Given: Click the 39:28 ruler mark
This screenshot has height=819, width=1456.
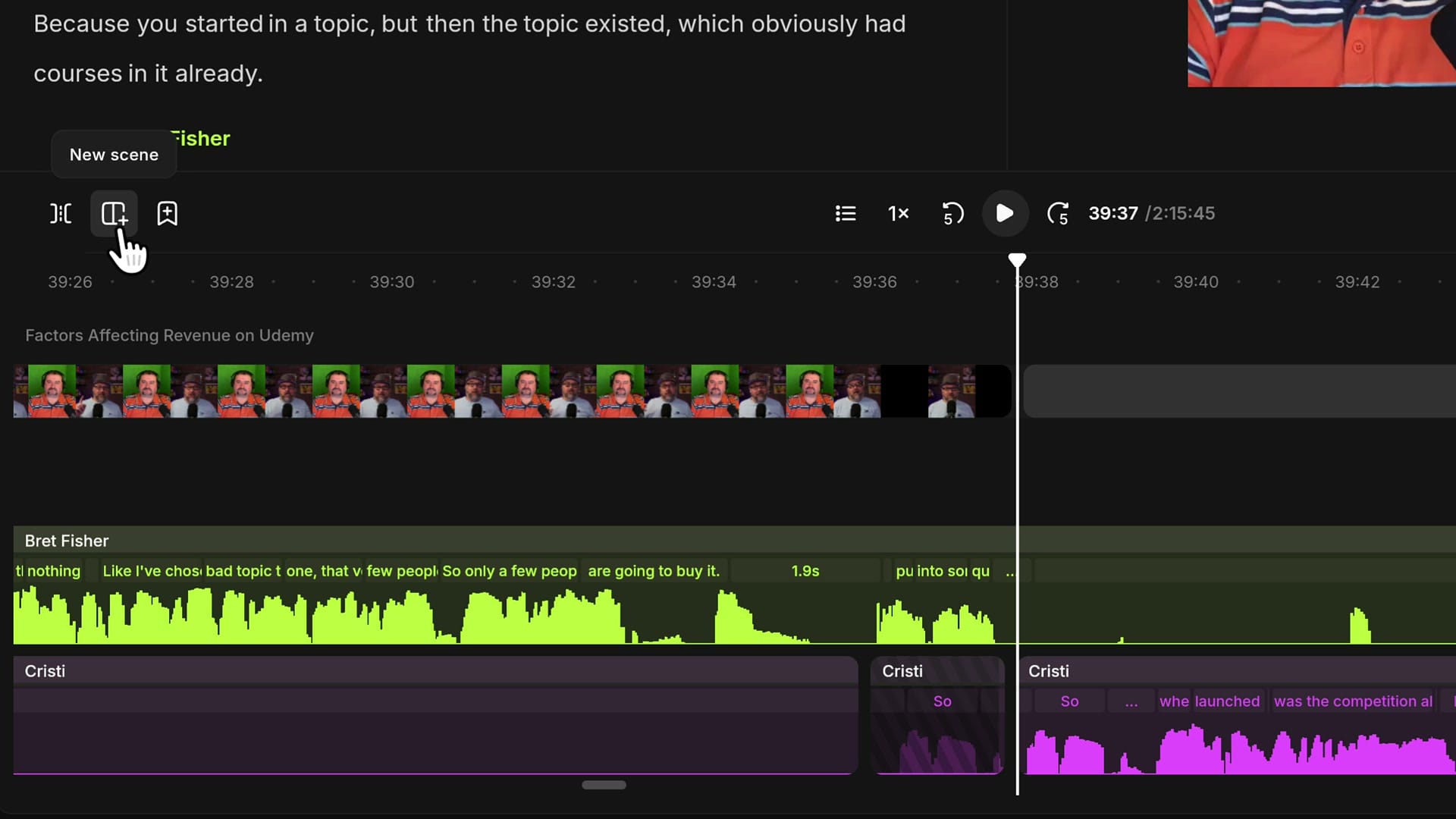Looking at the screenshot, I should (x=231, y=282).
